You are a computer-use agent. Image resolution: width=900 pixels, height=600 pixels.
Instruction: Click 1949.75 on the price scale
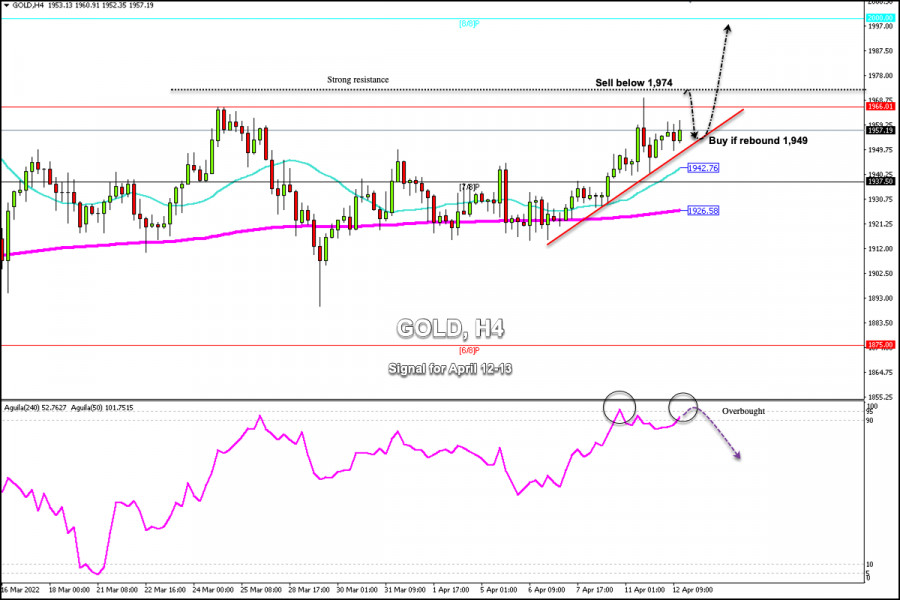click(x=881, y=150)
